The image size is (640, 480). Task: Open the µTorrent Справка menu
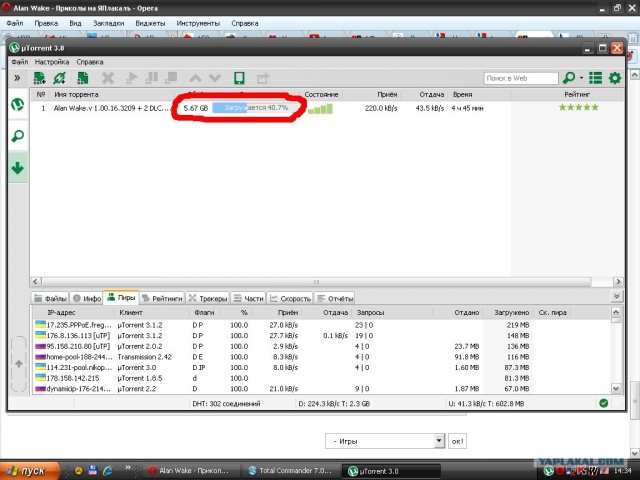click(x=90, y=62)
